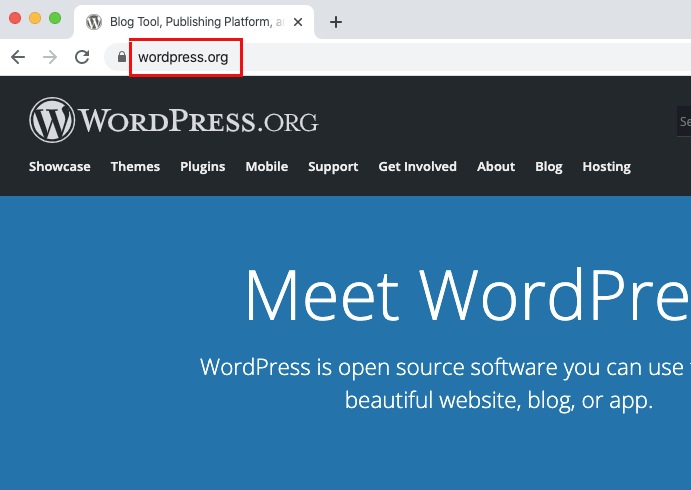Viewport: 691px width, 490px height.
Task: Open a new tab with the plus icon
Action: (x=336, y=22)
